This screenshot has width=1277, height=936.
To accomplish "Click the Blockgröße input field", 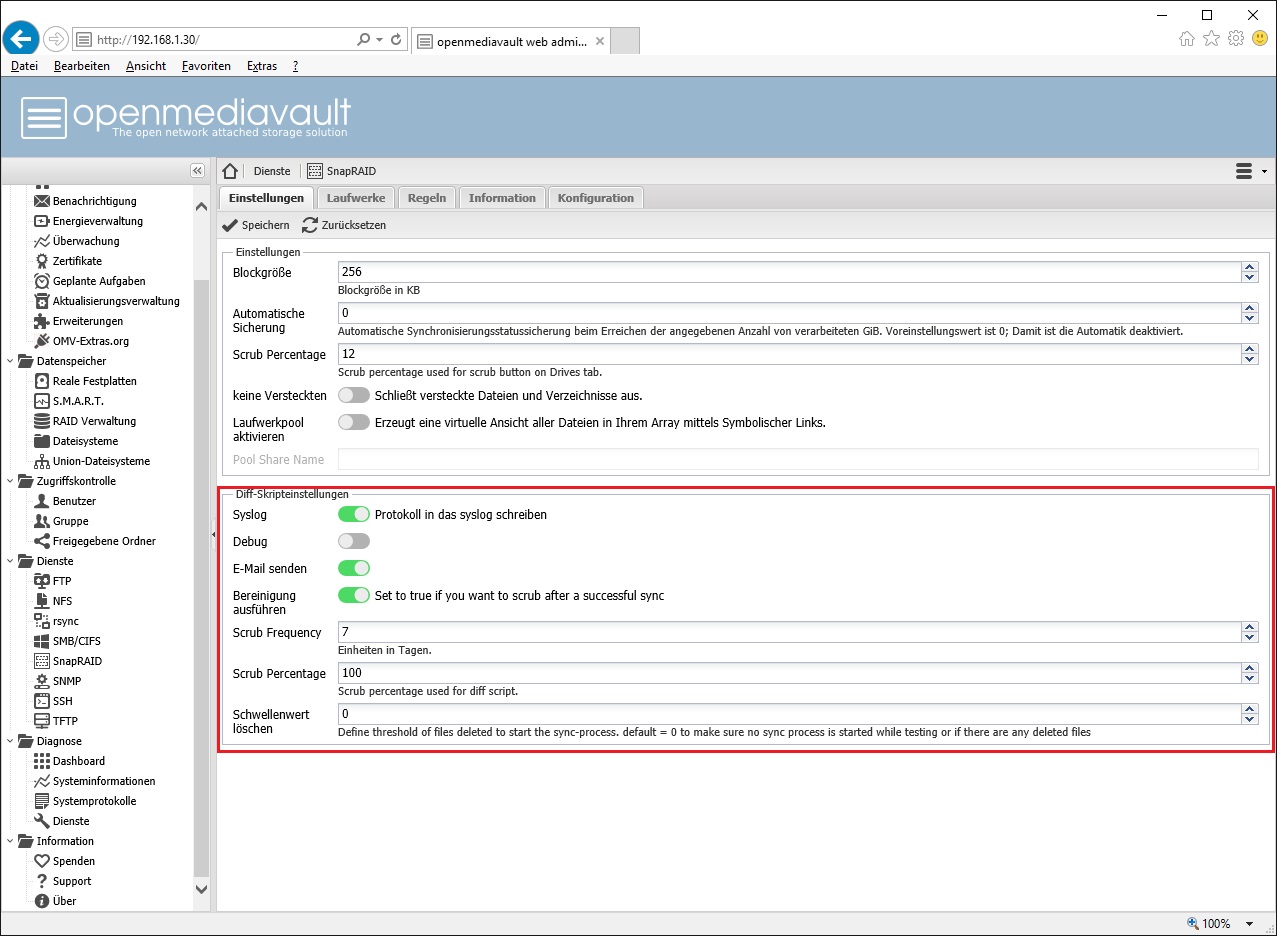I will 790,272.
